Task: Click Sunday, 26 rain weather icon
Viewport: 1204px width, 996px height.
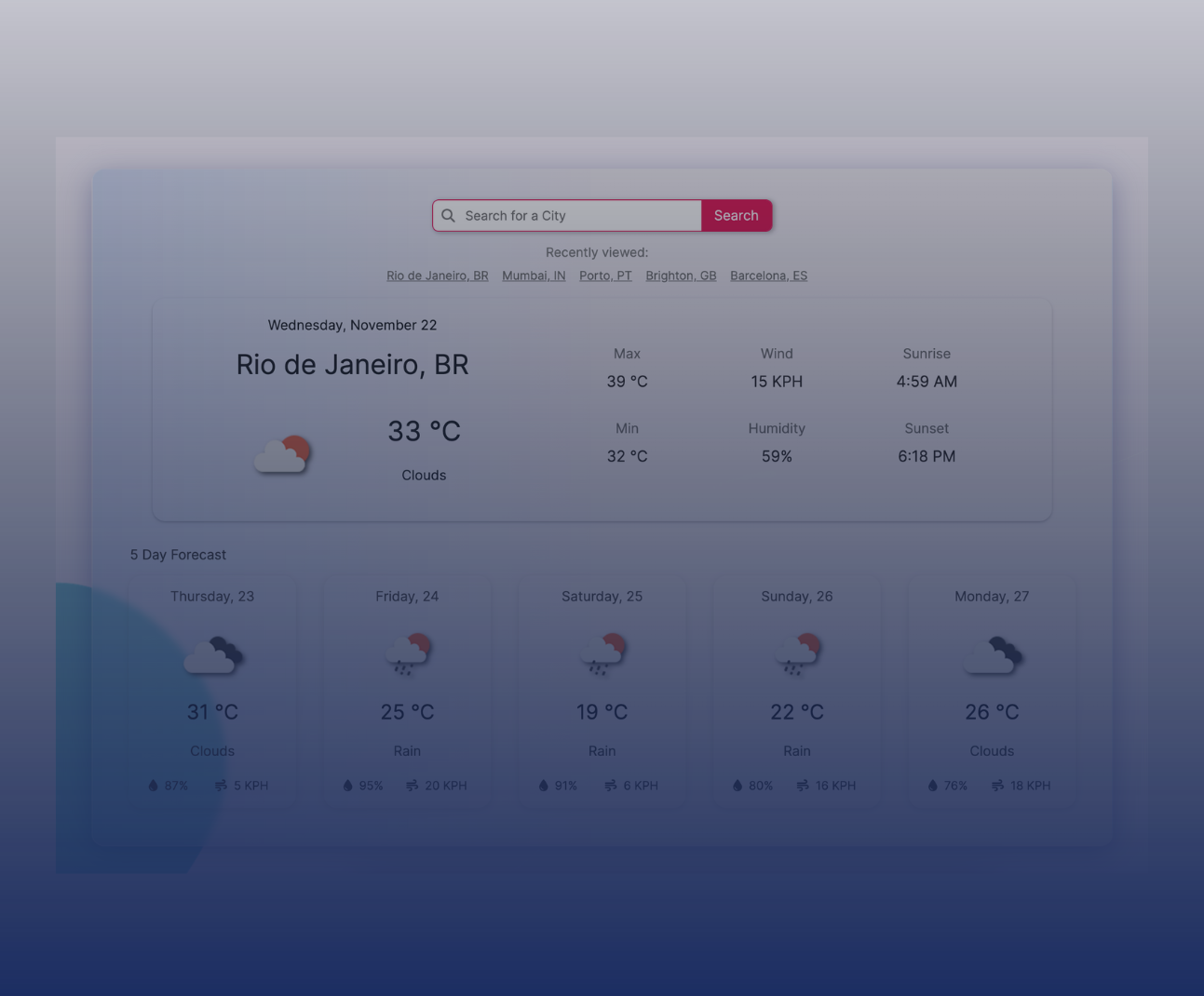Action: (797, 654)
